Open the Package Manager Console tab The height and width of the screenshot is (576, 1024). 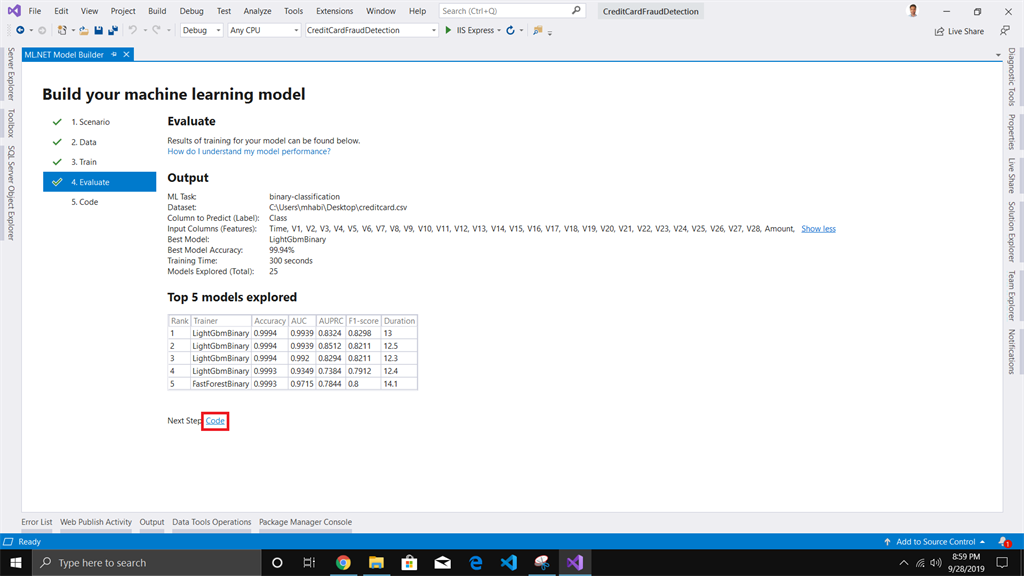tap(305, 522)
